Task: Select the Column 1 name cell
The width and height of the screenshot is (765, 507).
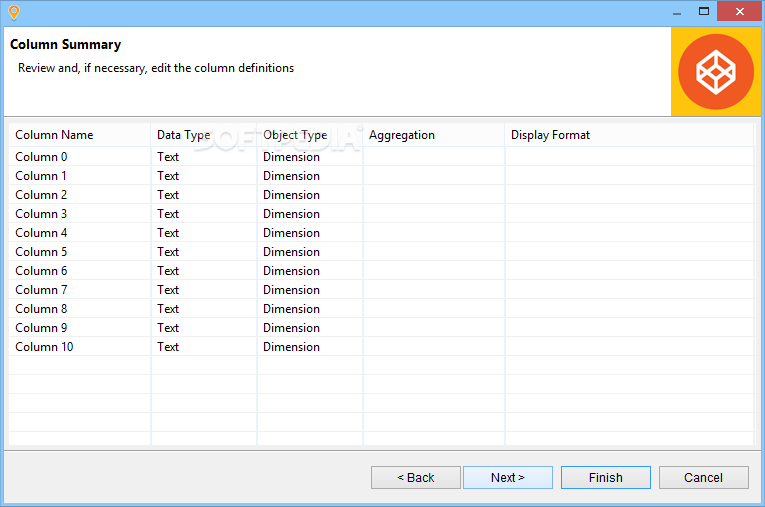Action: (x=80, y=176)
